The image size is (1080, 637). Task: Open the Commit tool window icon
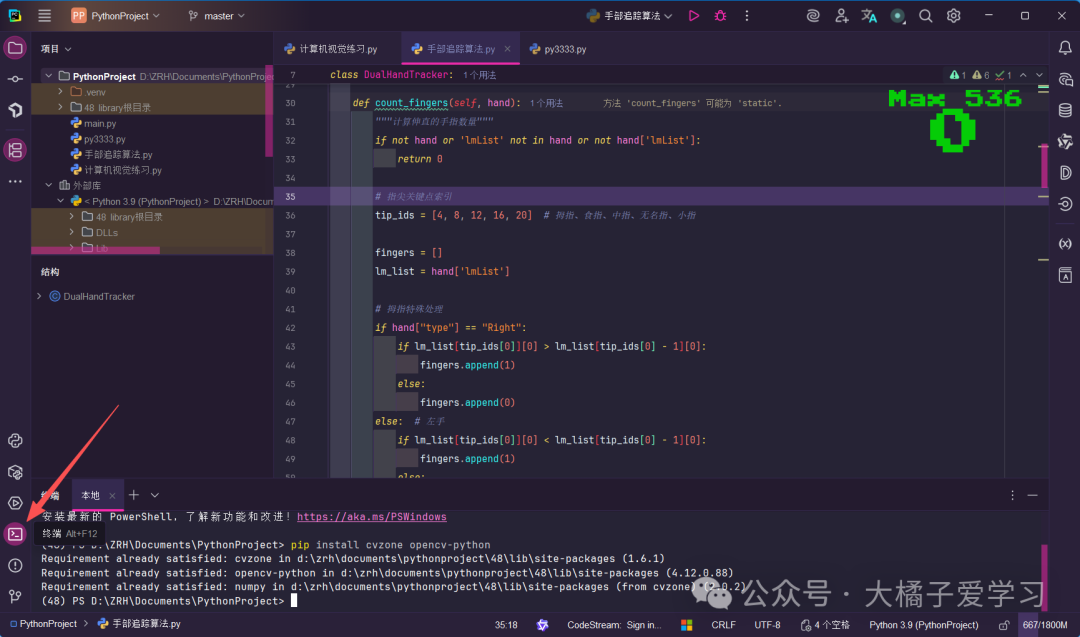[15, 79]
